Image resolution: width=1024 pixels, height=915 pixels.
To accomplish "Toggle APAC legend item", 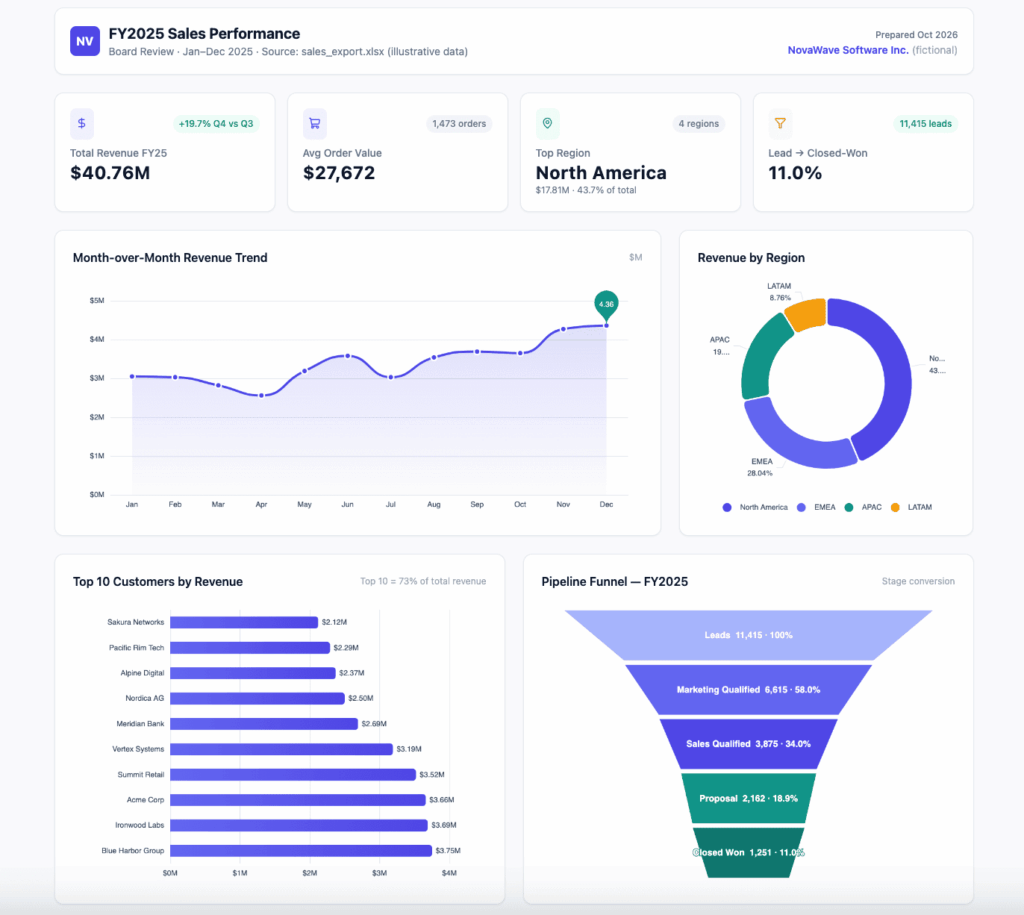I will click(863, 507).
